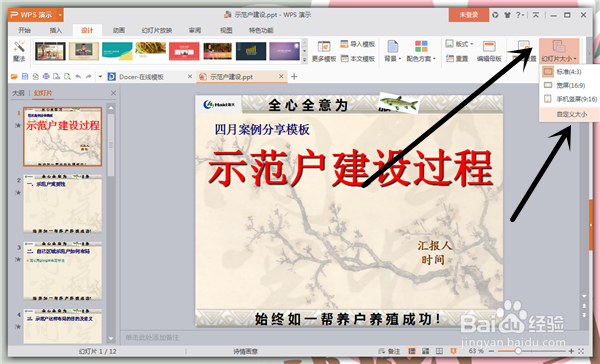Close the Docer-在线模板 tab

point(190,77)
